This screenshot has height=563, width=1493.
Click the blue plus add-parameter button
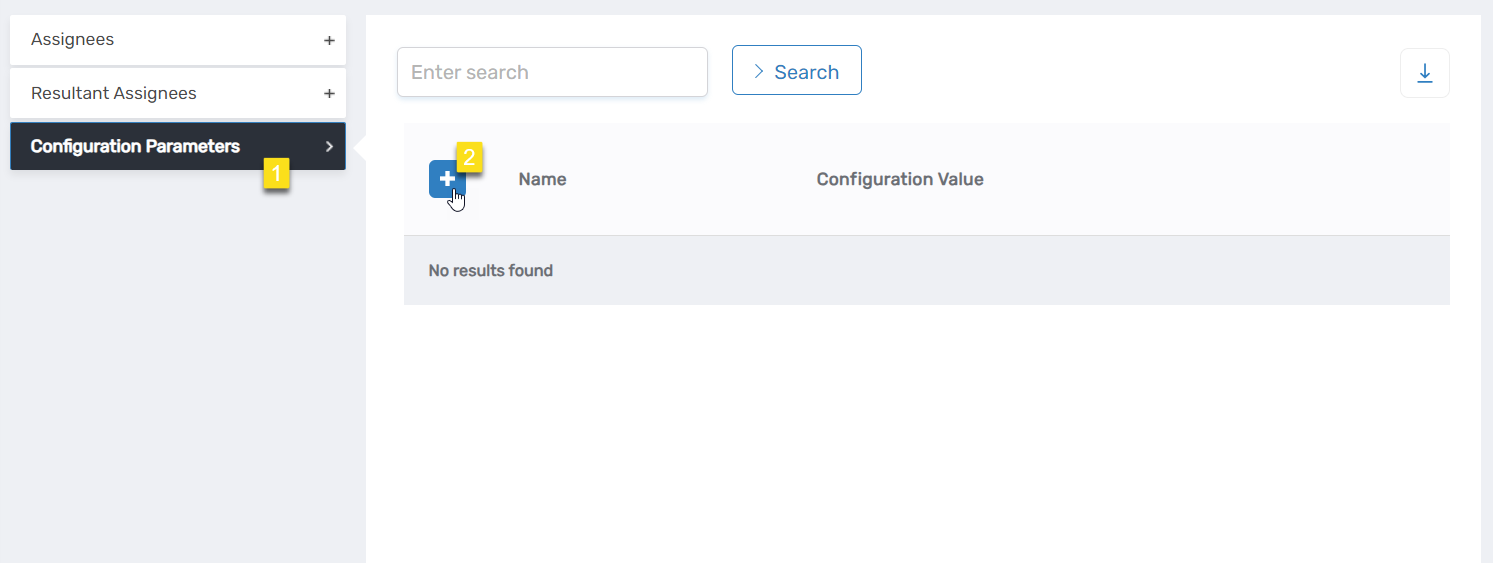pos(445,179)
